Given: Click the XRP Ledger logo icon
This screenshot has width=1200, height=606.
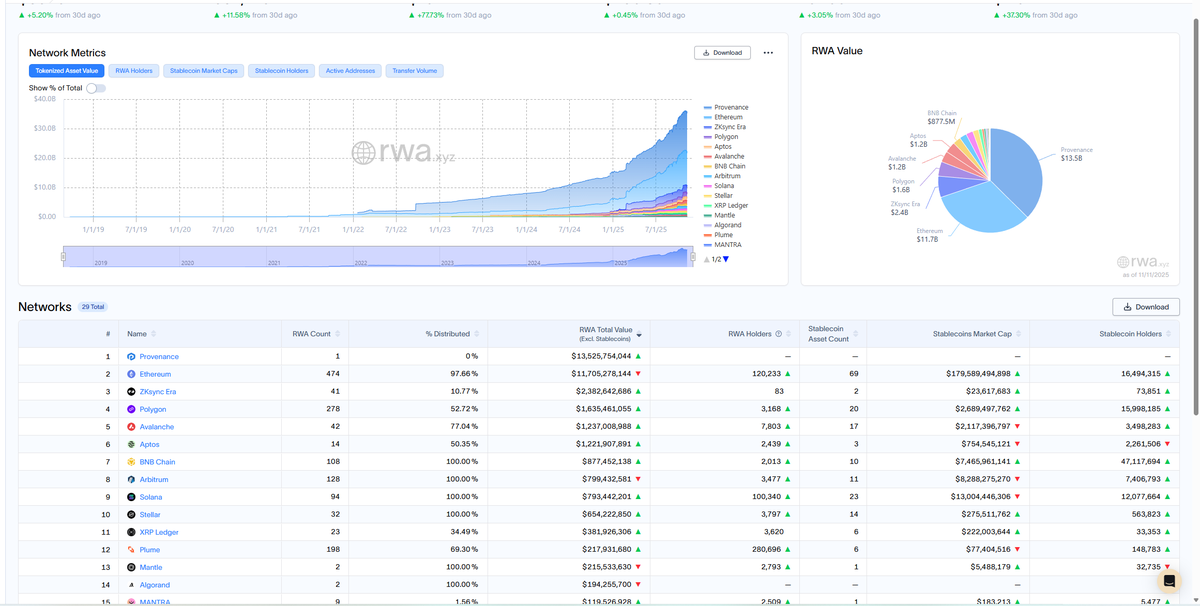Looking at the screenshot, I should click(x=131, y=532).
